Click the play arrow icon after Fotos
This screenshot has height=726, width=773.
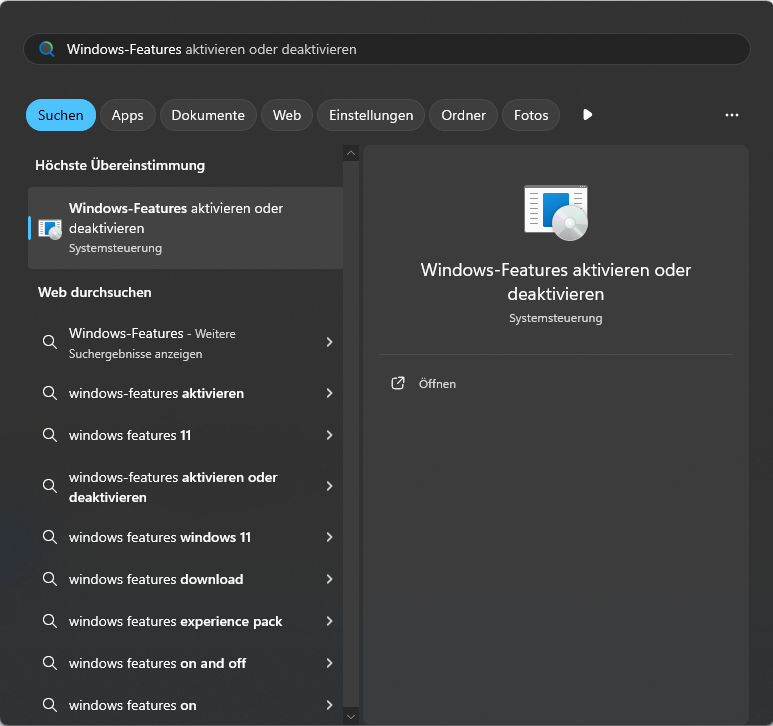click(587, 115)
